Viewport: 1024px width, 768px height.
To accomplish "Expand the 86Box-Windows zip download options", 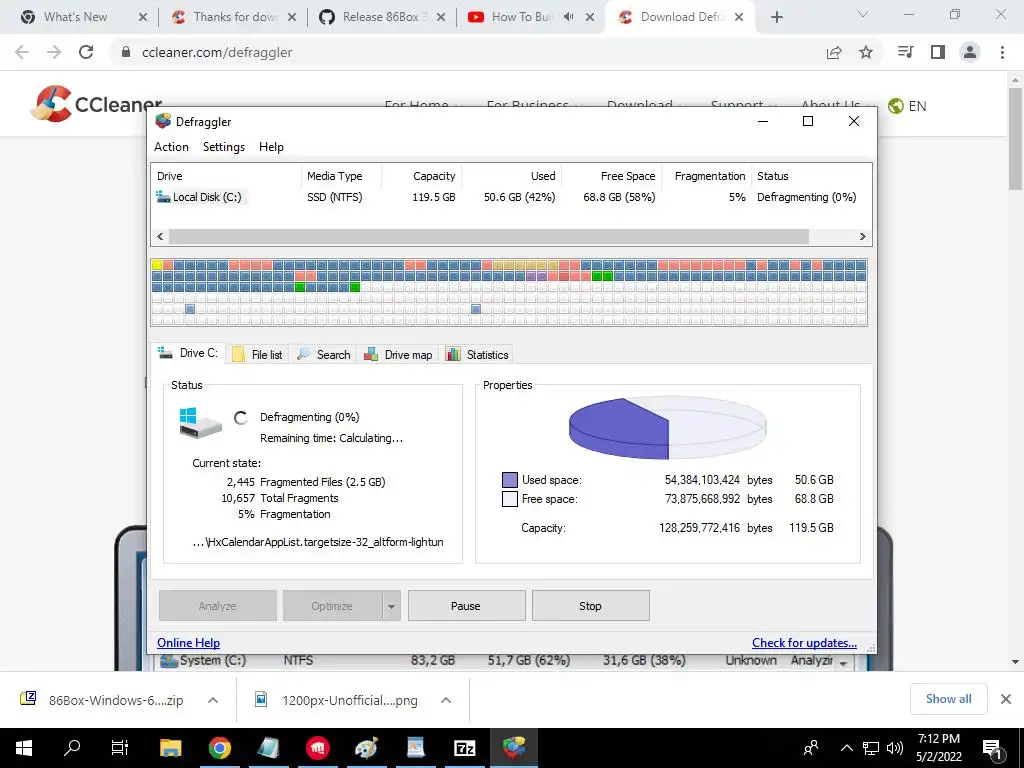I will coord(213,700).
